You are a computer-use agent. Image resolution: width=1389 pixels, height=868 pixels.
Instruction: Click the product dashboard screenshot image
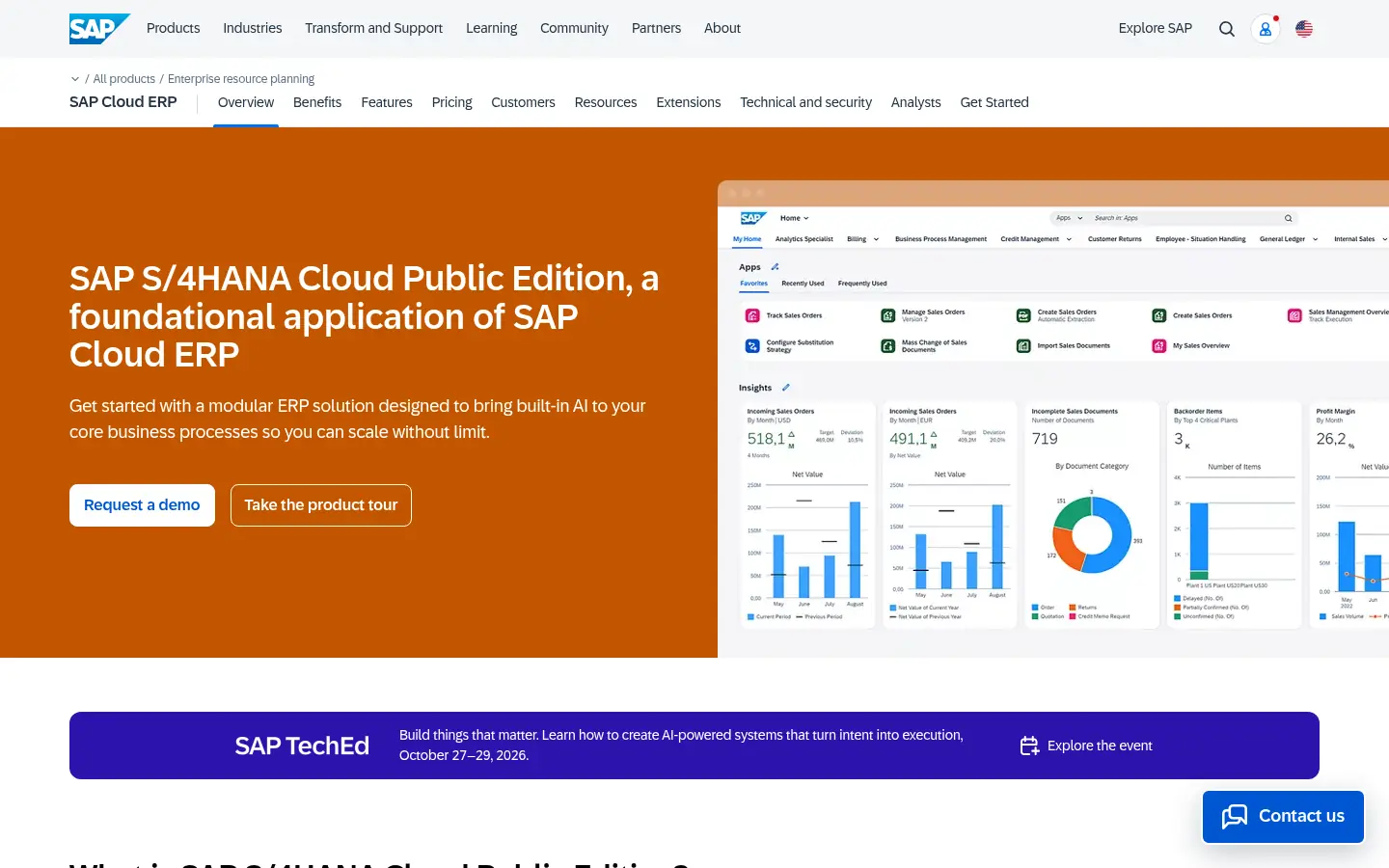coord(1053,419)
